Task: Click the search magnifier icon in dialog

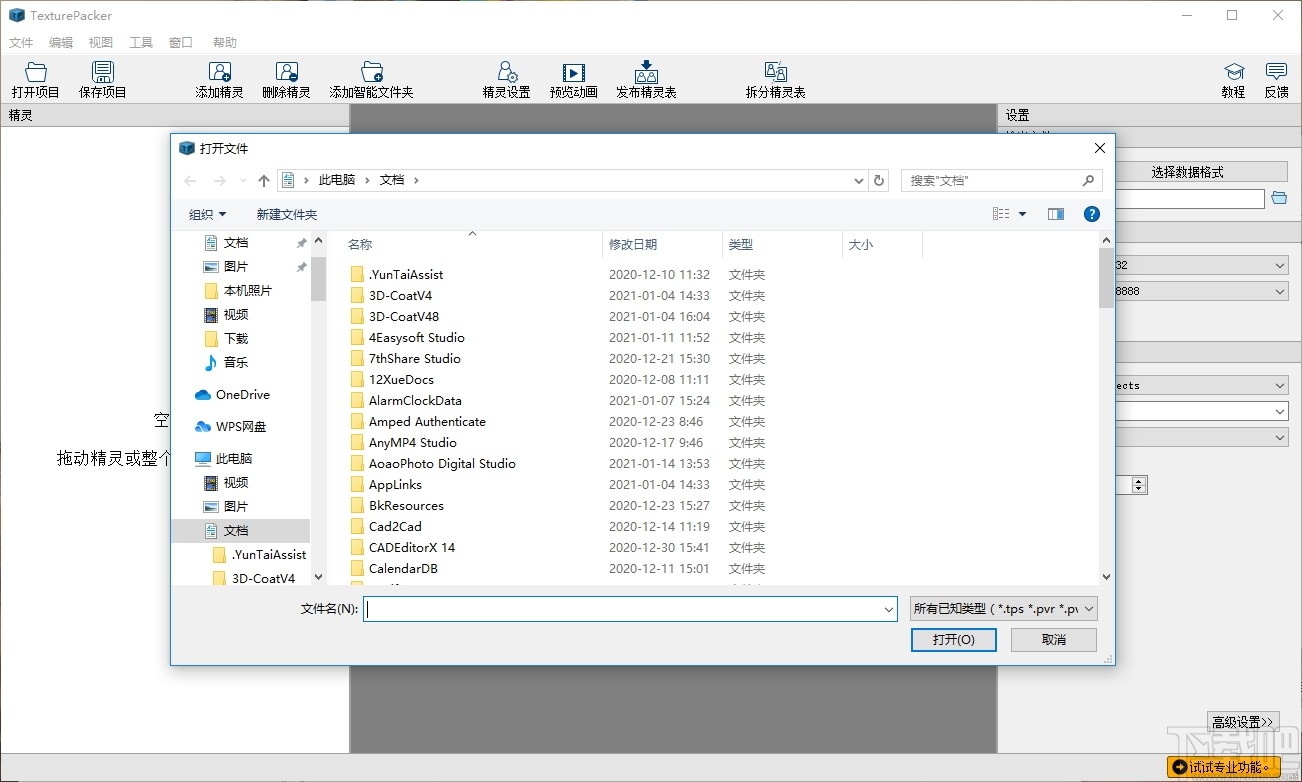Action: [x=1088, y=181]
